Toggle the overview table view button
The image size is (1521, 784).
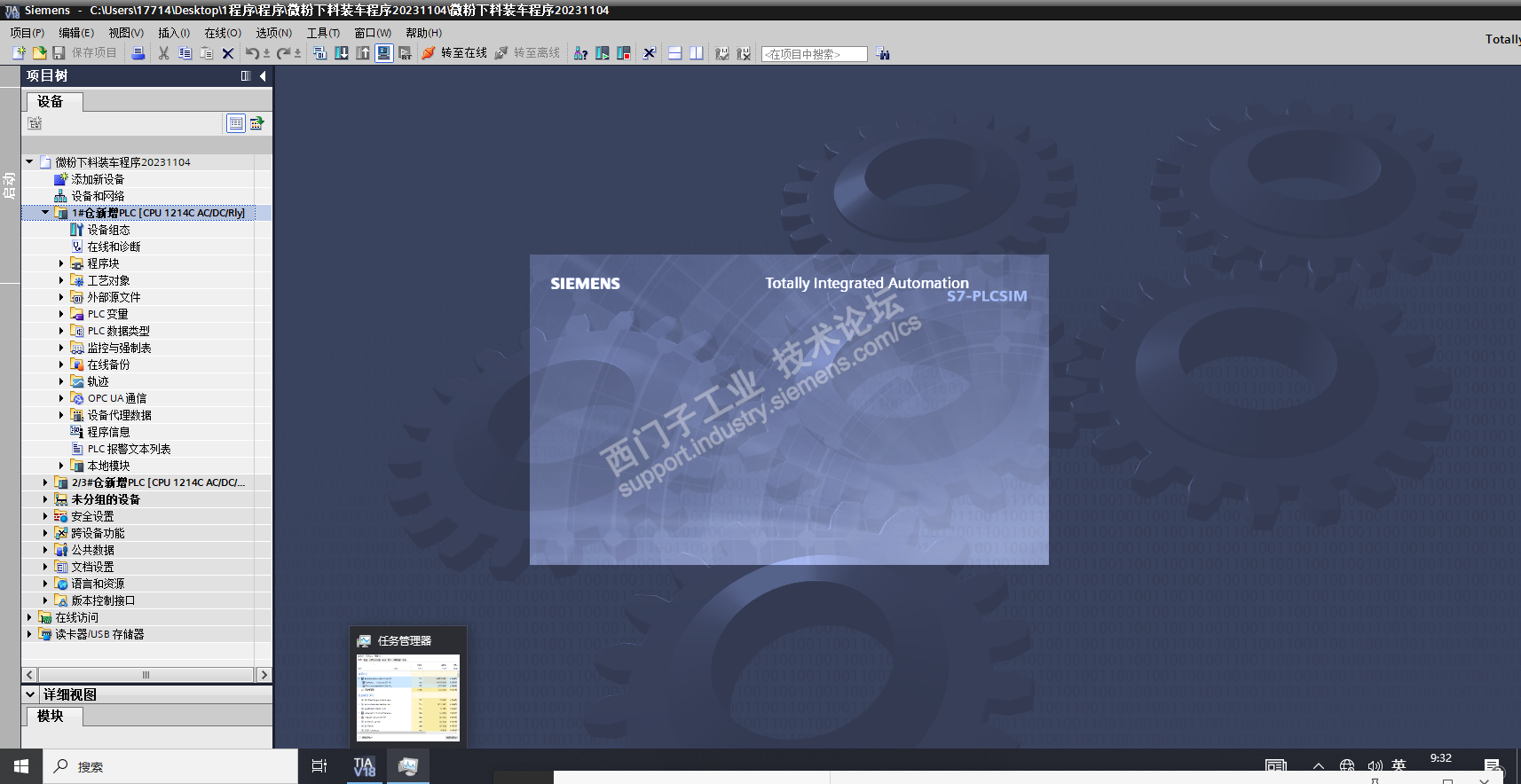click(x=236, y=123)
